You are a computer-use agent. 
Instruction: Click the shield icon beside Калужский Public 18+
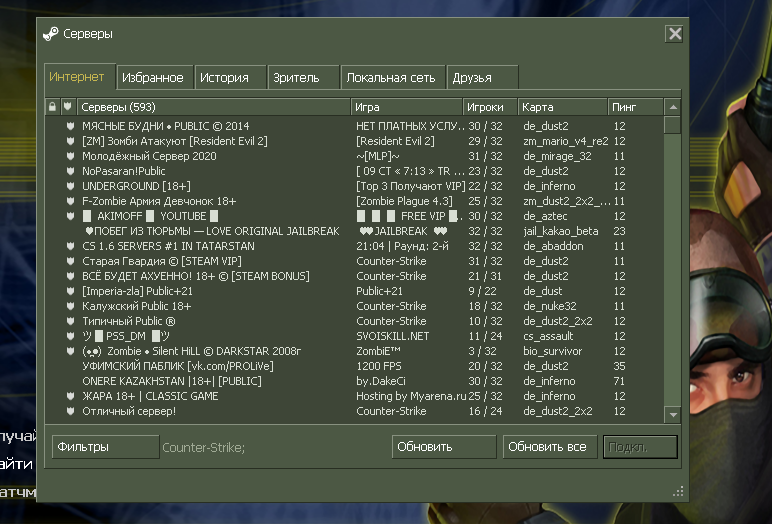(70, 306)
